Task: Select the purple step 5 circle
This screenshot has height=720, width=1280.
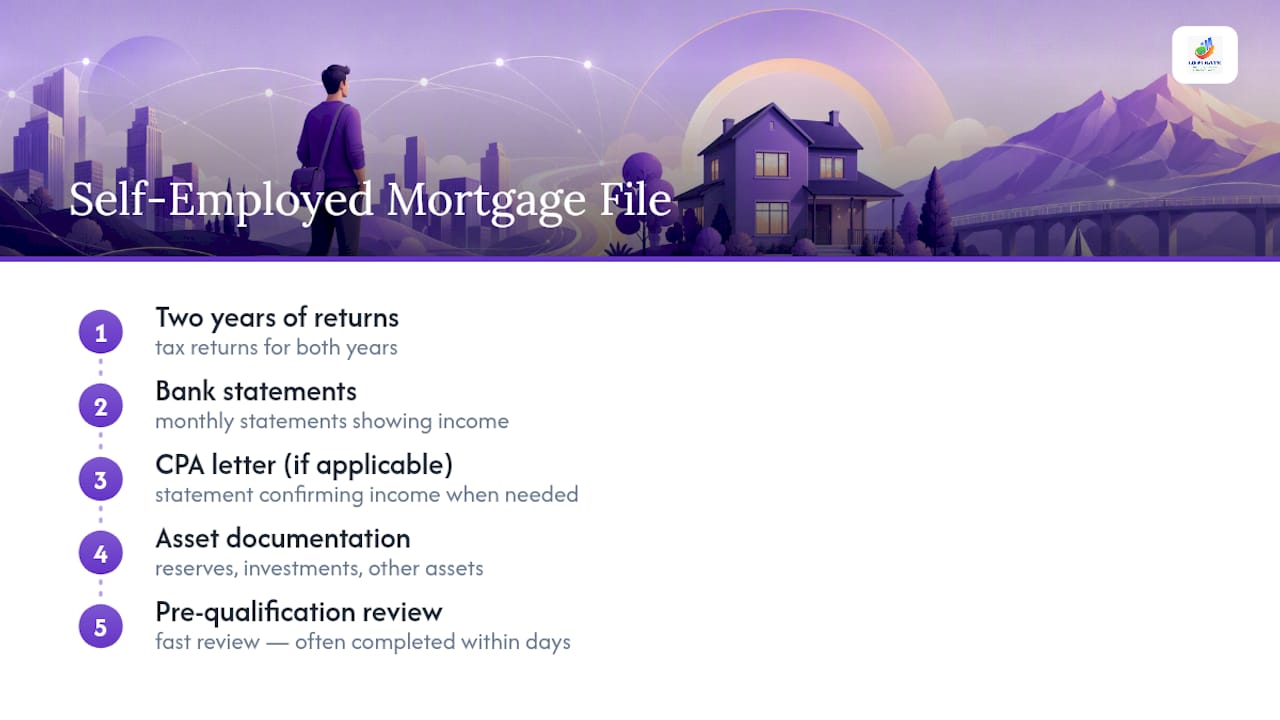Action: (101, 627)
